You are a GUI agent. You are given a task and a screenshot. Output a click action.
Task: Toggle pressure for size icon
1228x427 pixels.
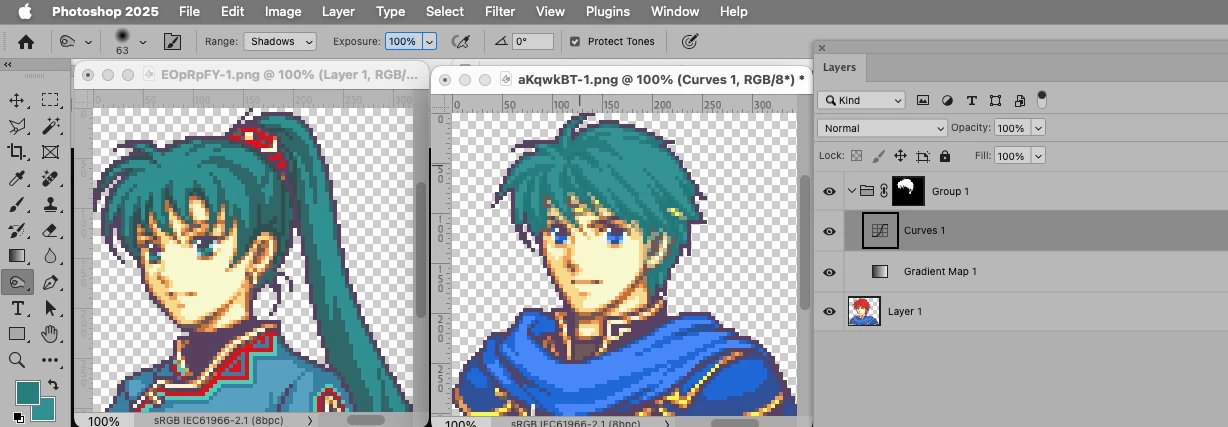689,42
